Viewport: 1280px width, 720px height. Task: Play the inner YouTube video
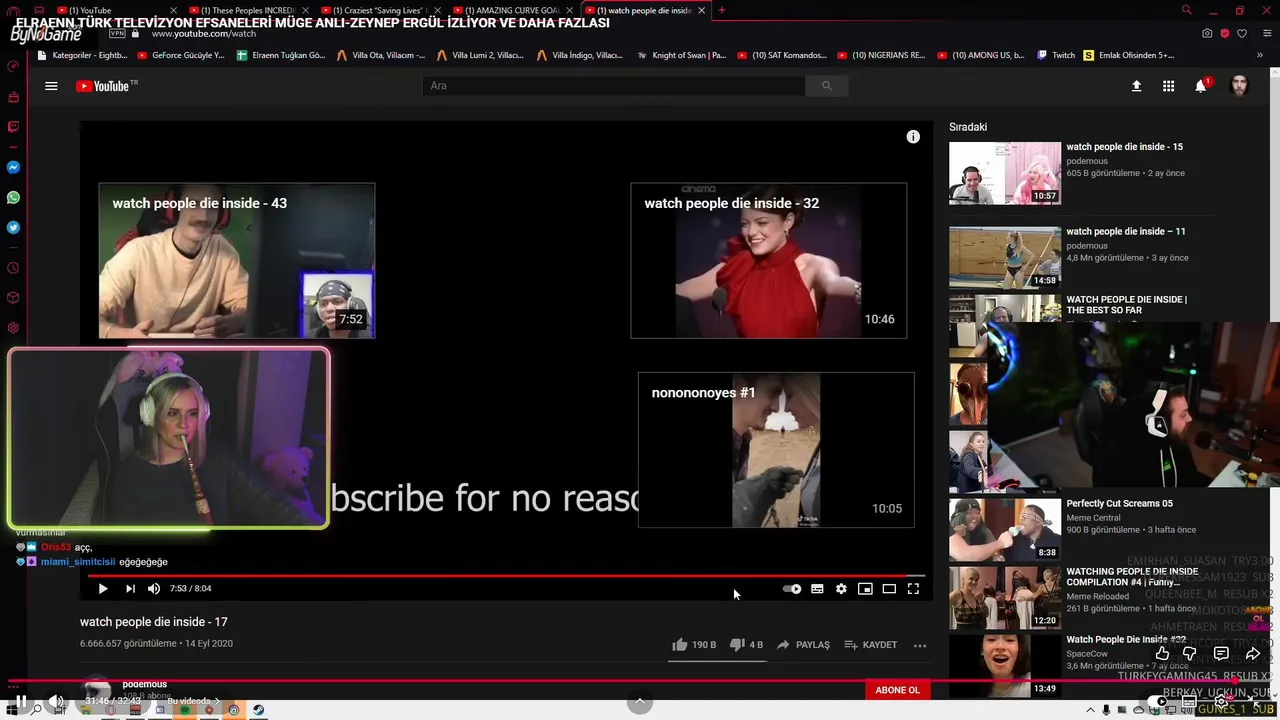[x=102, y=589]
